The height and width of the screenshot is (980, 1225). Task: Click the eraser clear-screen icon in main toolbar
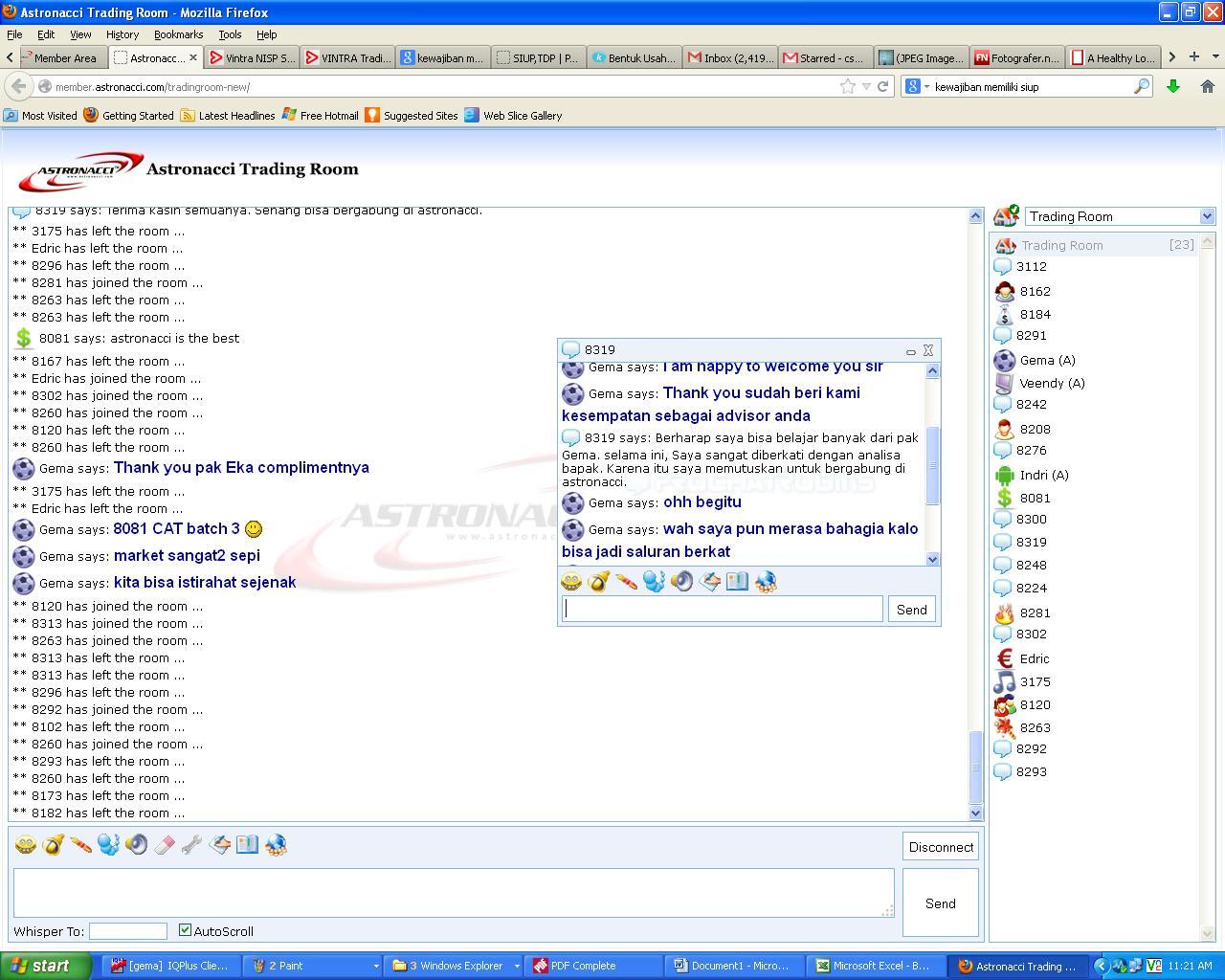click(164, 845)
